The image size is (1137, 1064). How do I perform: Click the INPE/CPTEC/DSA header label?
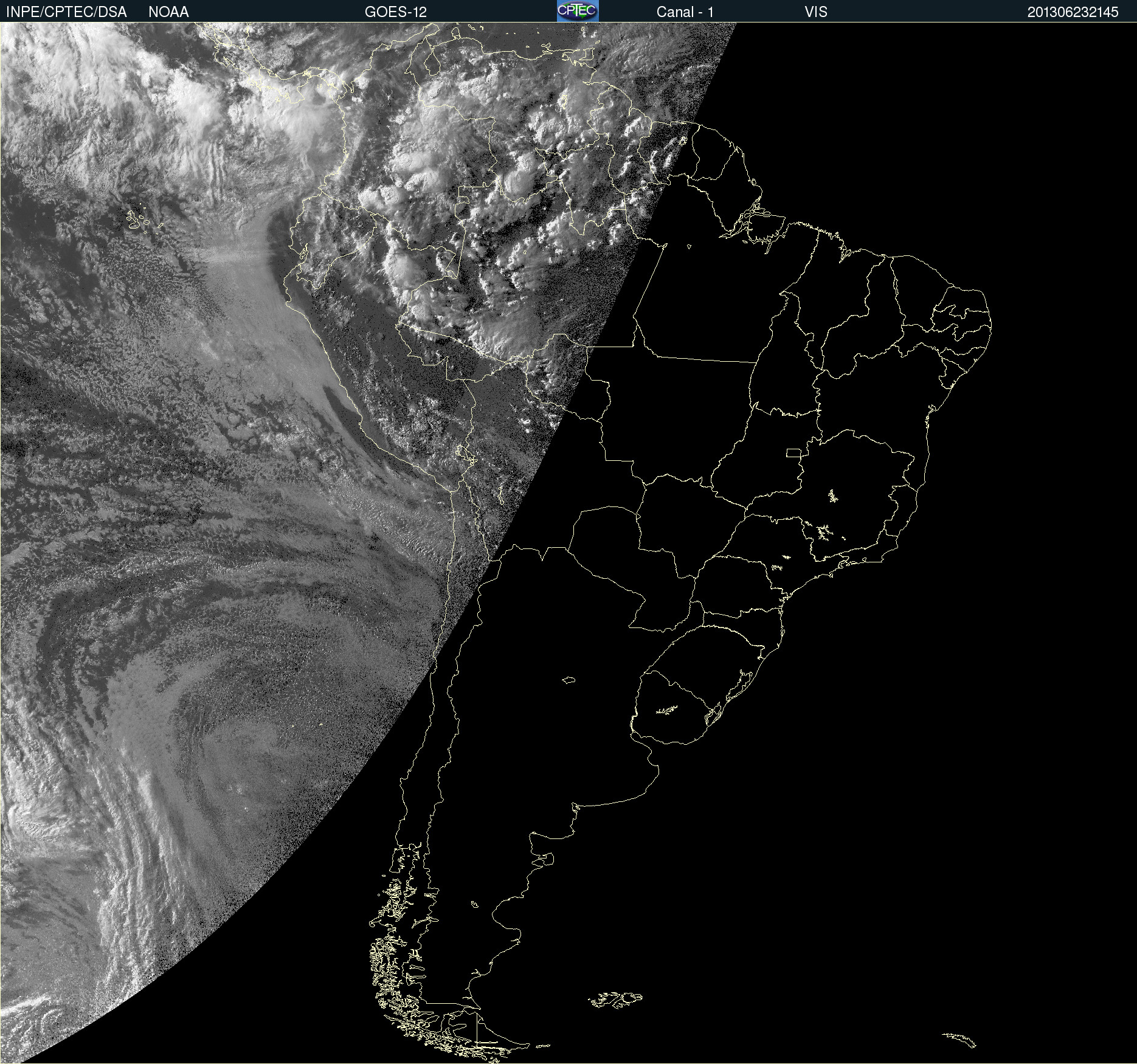point(66,12)
